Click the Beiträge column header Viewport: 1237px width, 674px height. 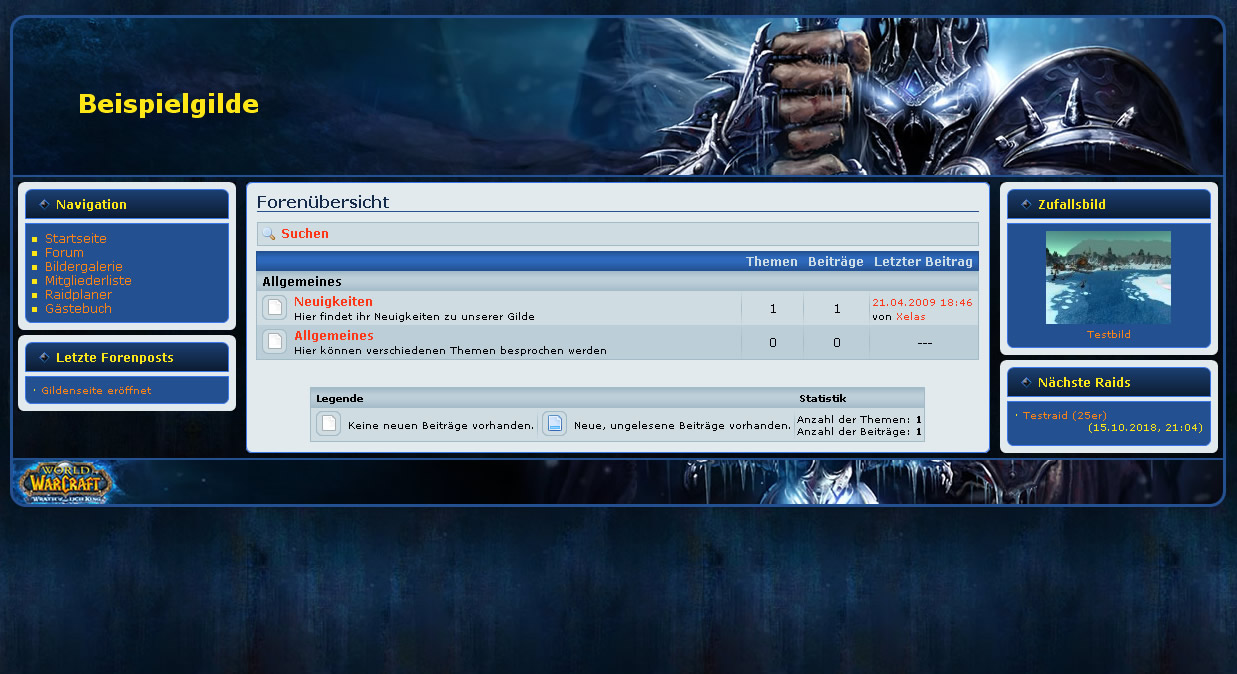click(836, 261)
